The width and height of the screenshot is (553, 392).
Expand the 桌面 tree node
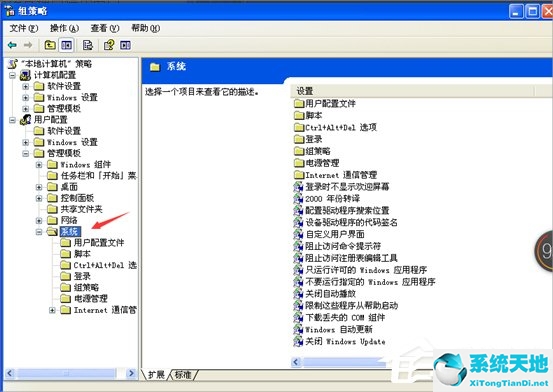39,187
